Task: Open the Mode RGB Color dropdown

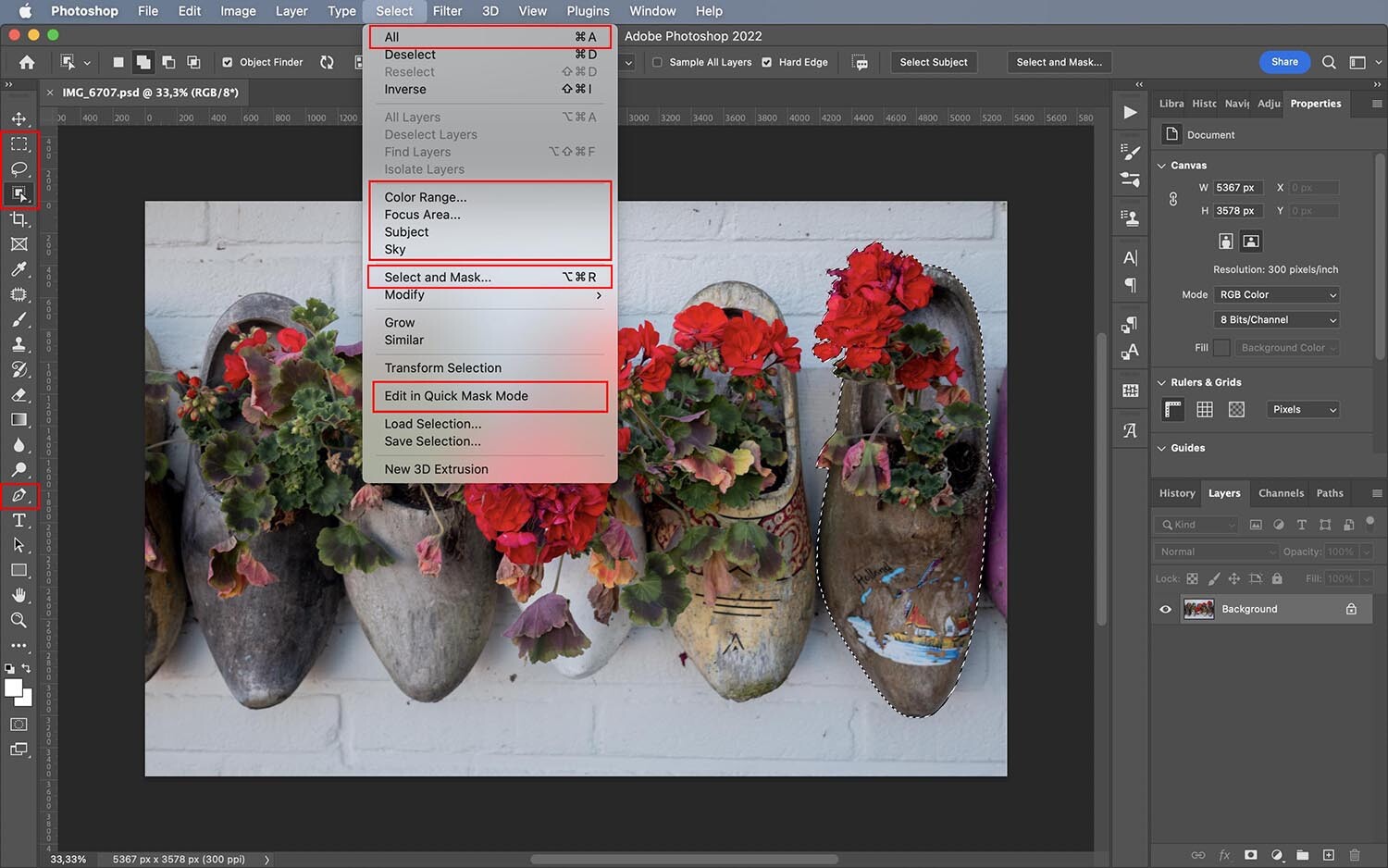Action: tap(1277, 294)
